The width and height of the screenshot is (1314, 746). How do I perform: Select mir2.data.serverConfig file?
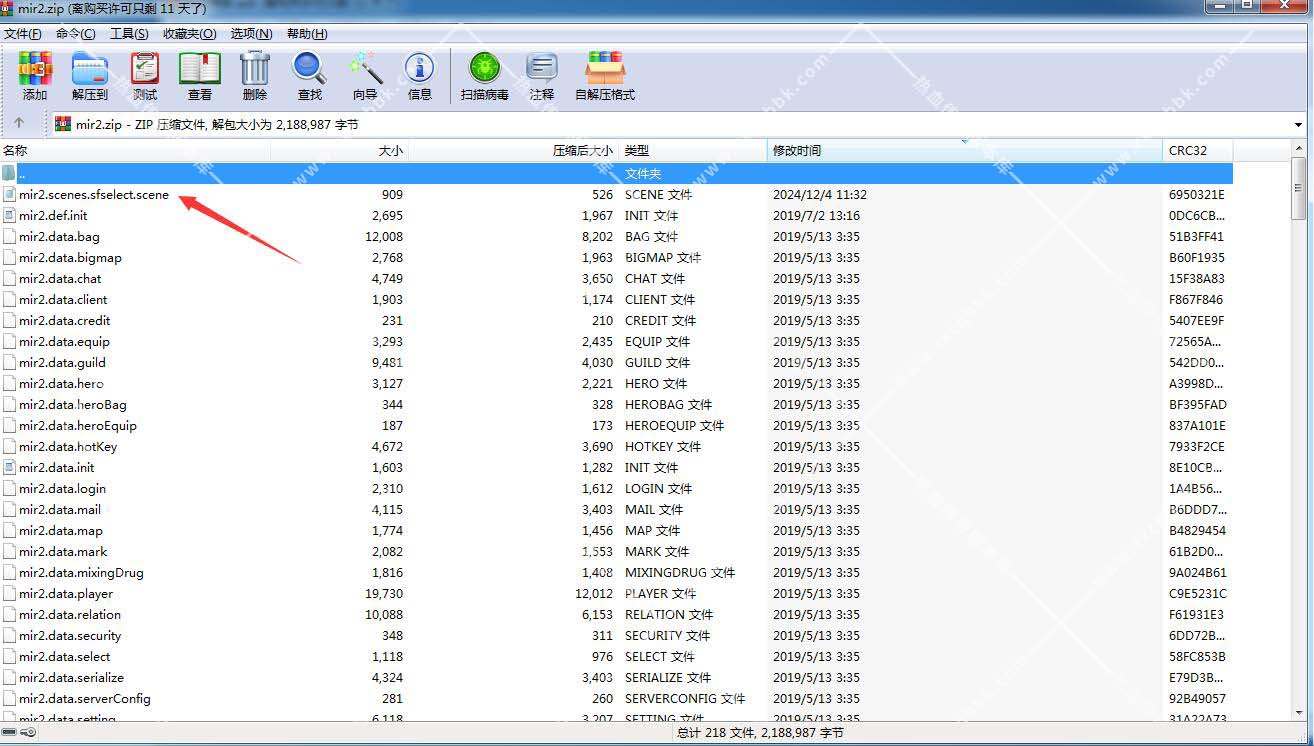coord(85,698)
